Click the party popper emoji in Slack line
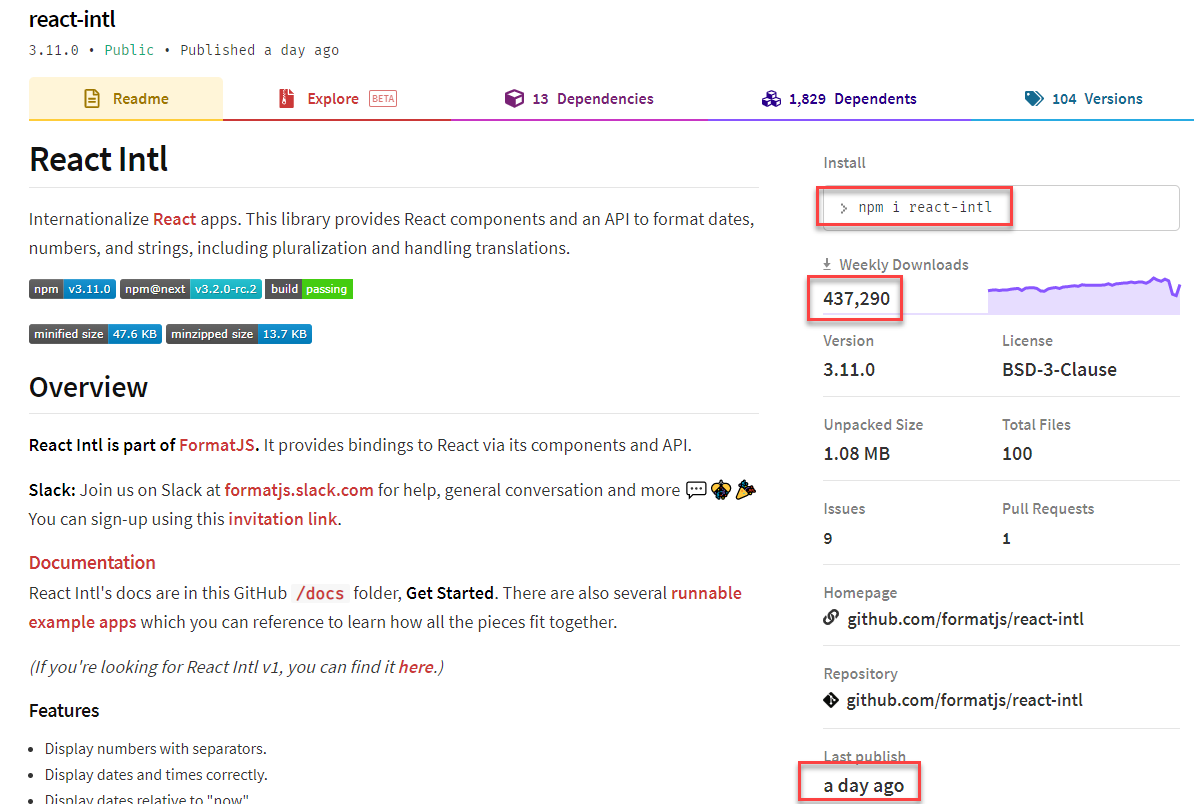Viewport: 1194px width, 804px height. (745, 490)
